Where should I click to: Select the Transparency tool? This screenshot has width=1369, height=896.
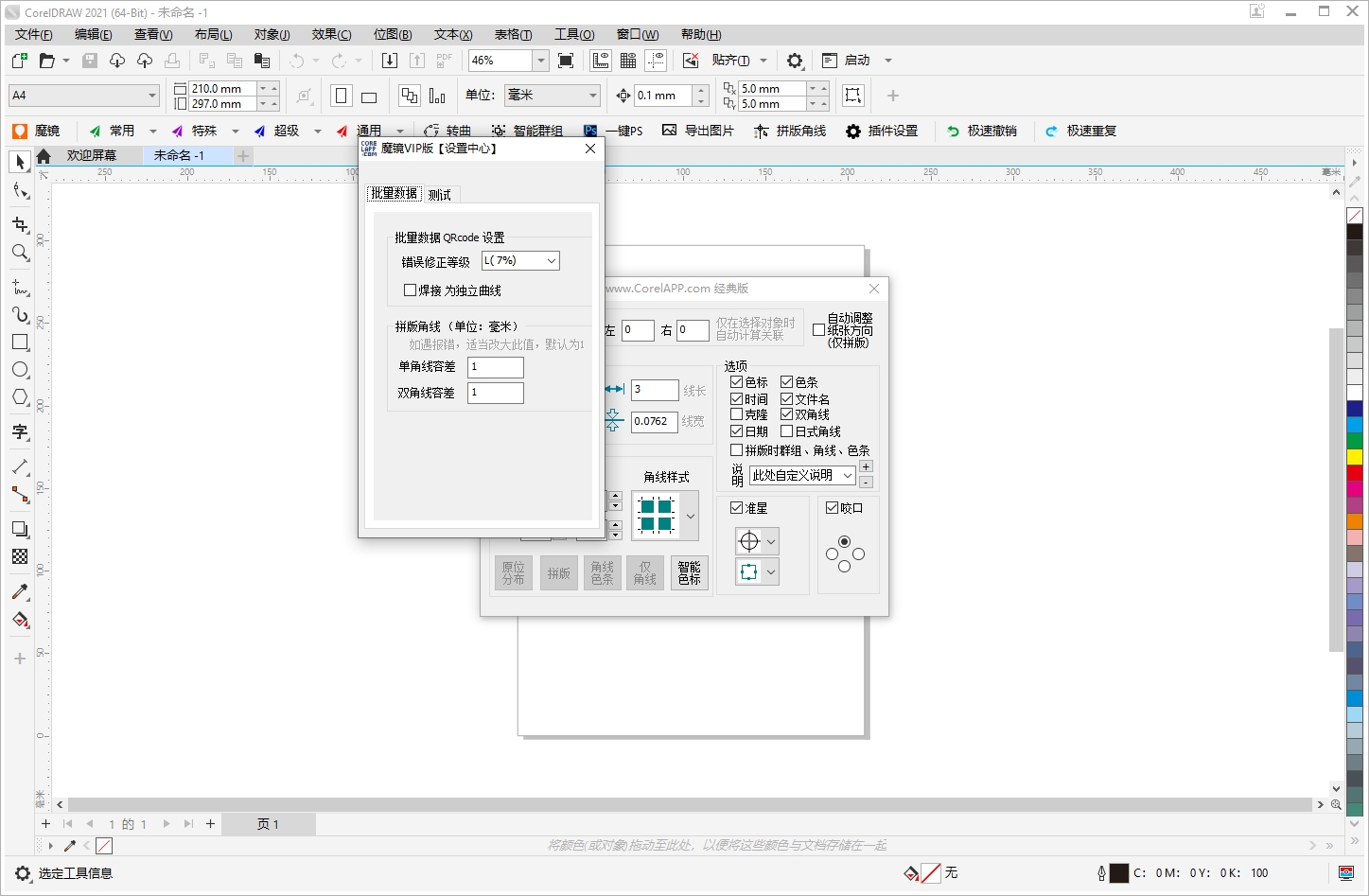pos(20,556)
